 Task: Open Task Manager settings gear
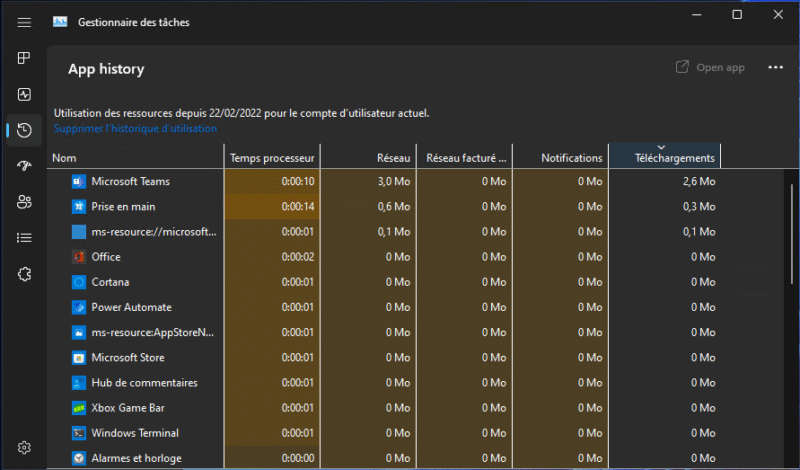[24, 447]
